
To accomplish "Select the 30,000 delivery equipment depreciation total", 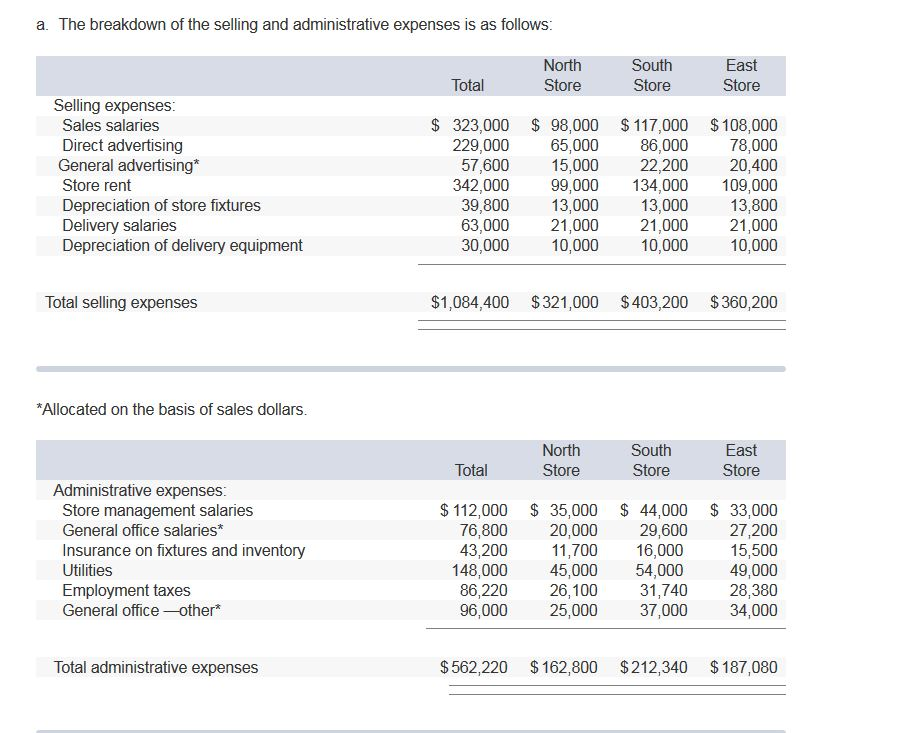I will point(485,246).
